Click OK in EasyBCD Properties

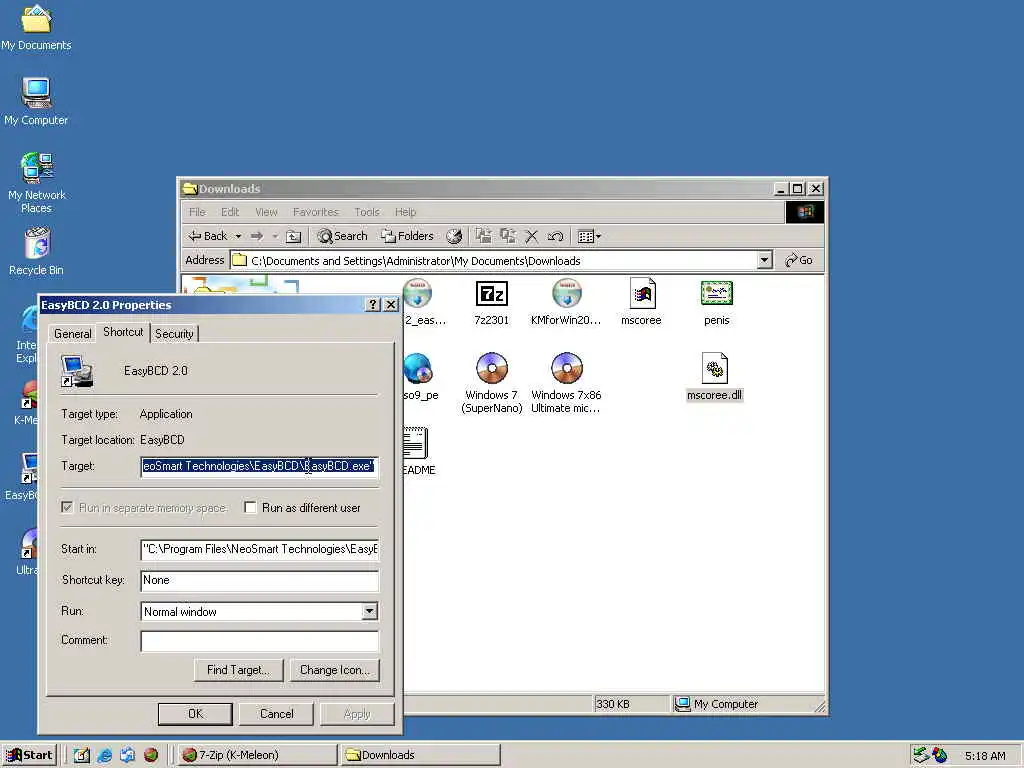tap(195, 714)
